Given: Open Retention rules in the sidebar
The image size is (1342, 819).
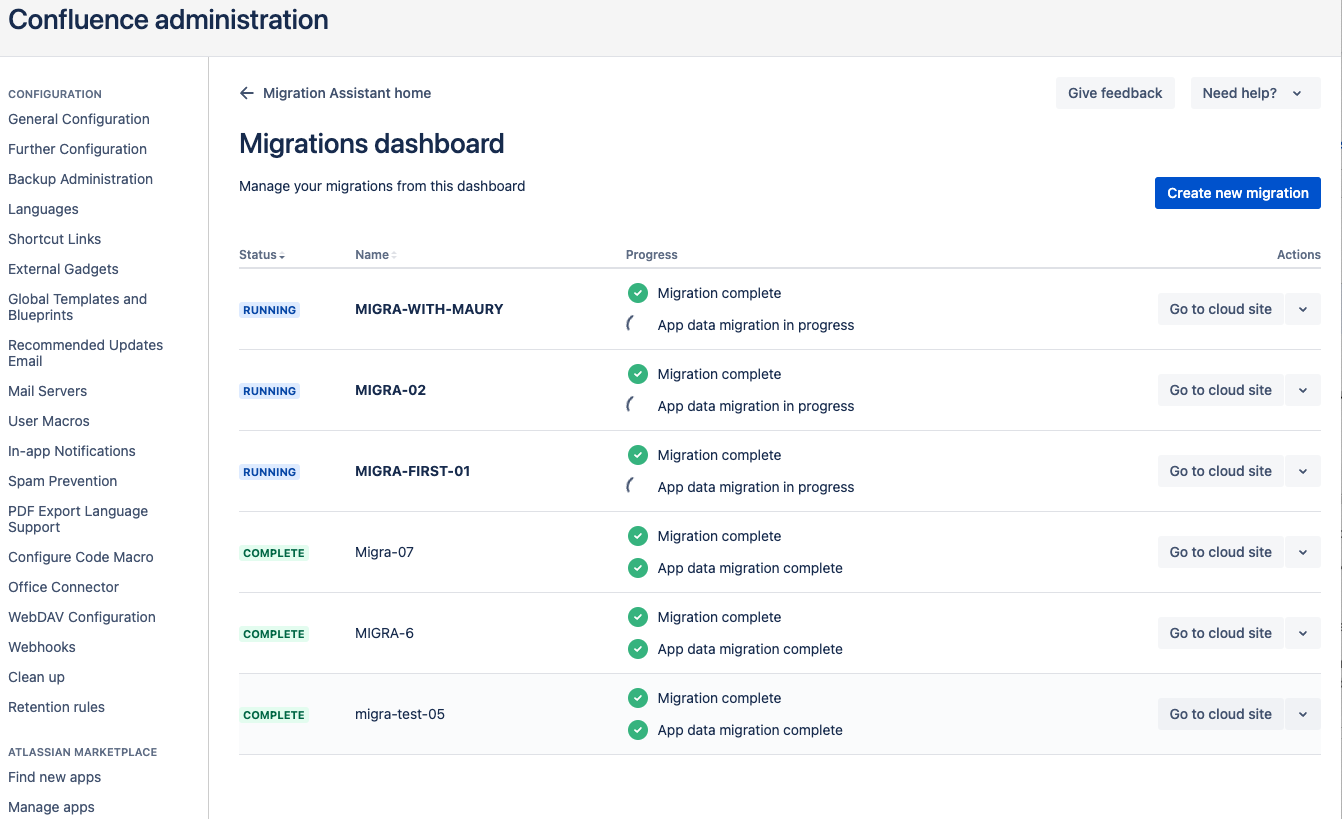Looking at the screenshot, I should click(x=56, y=707).
